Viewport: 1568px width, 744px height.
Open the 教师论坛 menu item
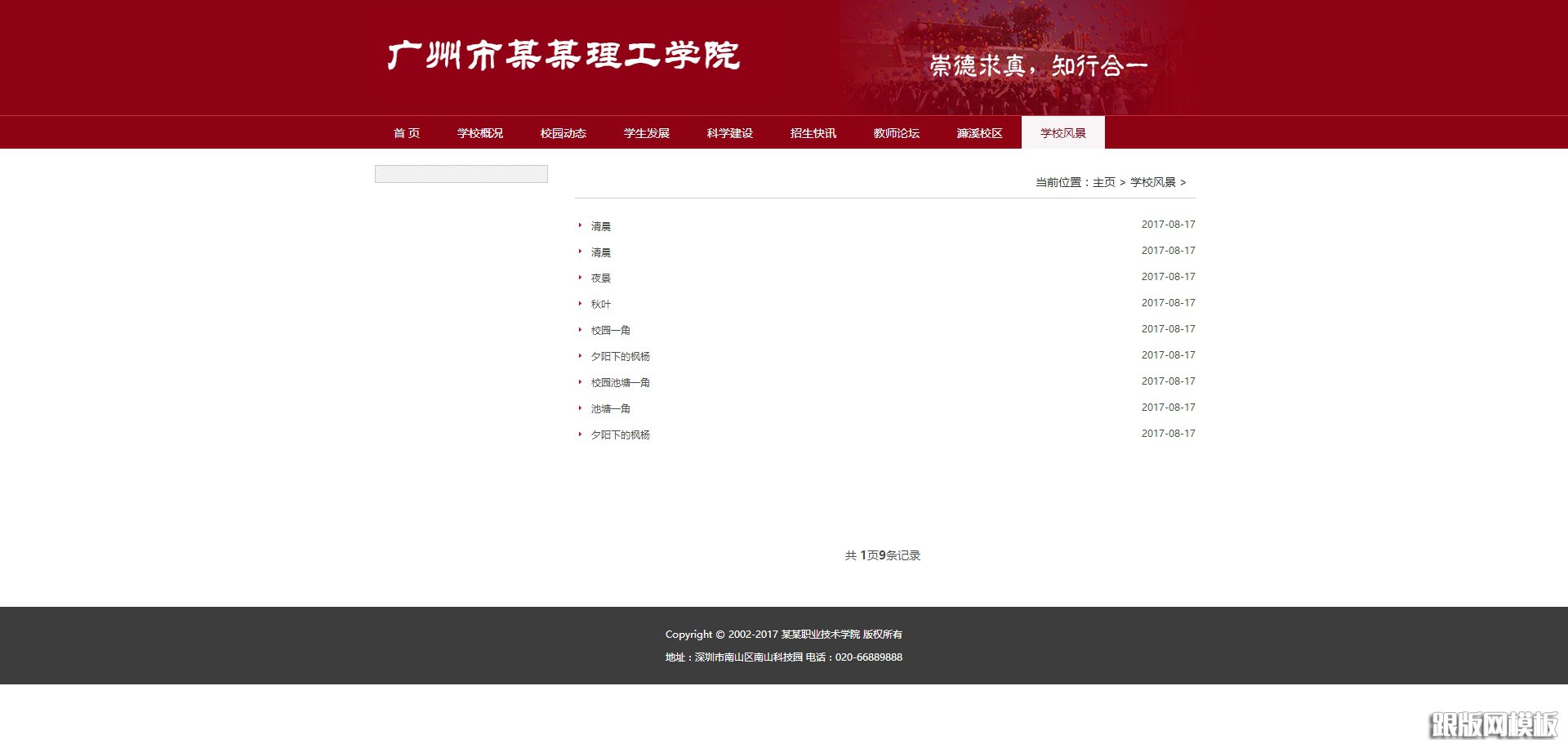coord(896,132)
